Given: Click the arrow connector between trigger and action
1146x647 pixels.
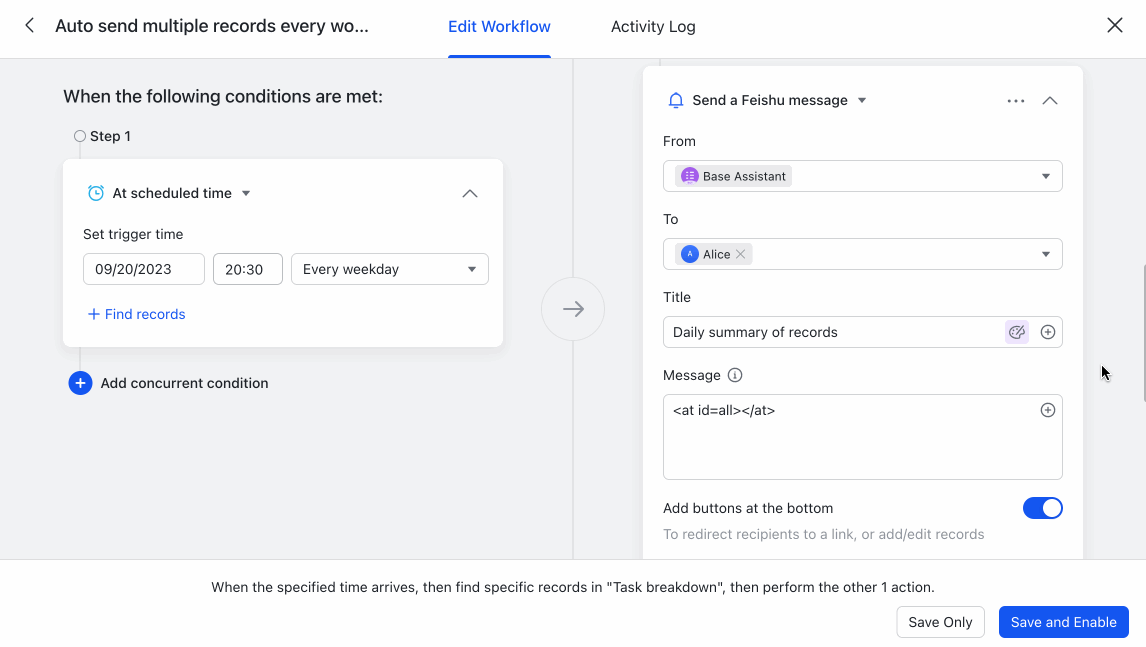Looking at the screenshot, I should click(573, 309).
